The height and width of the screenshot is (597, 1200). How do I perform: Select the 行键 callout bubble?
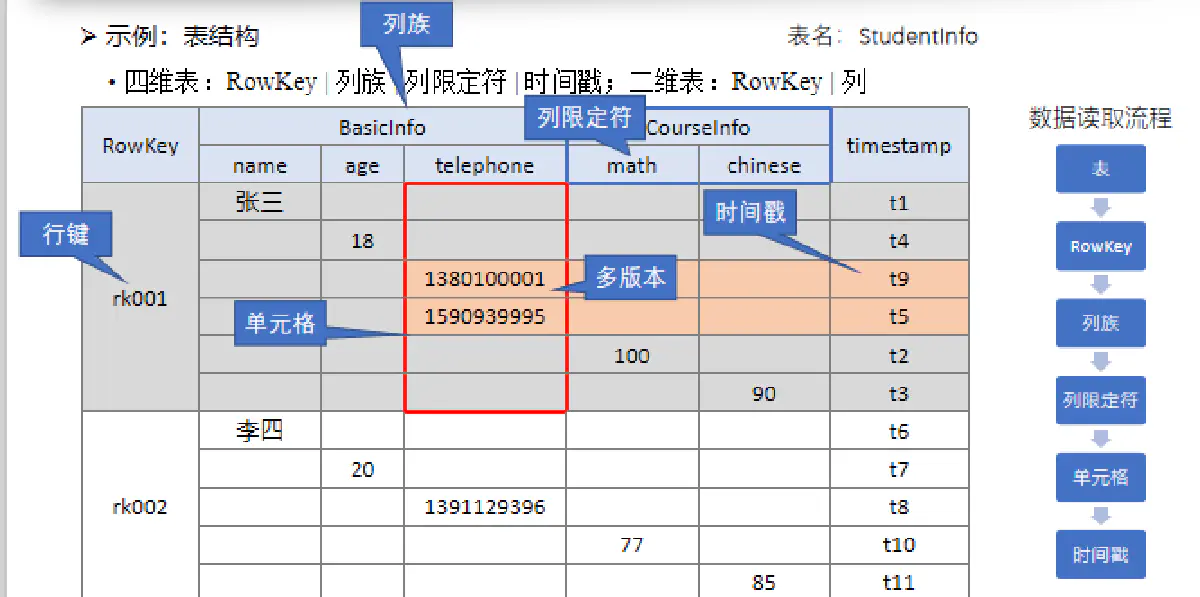click(x=66, y=235)
